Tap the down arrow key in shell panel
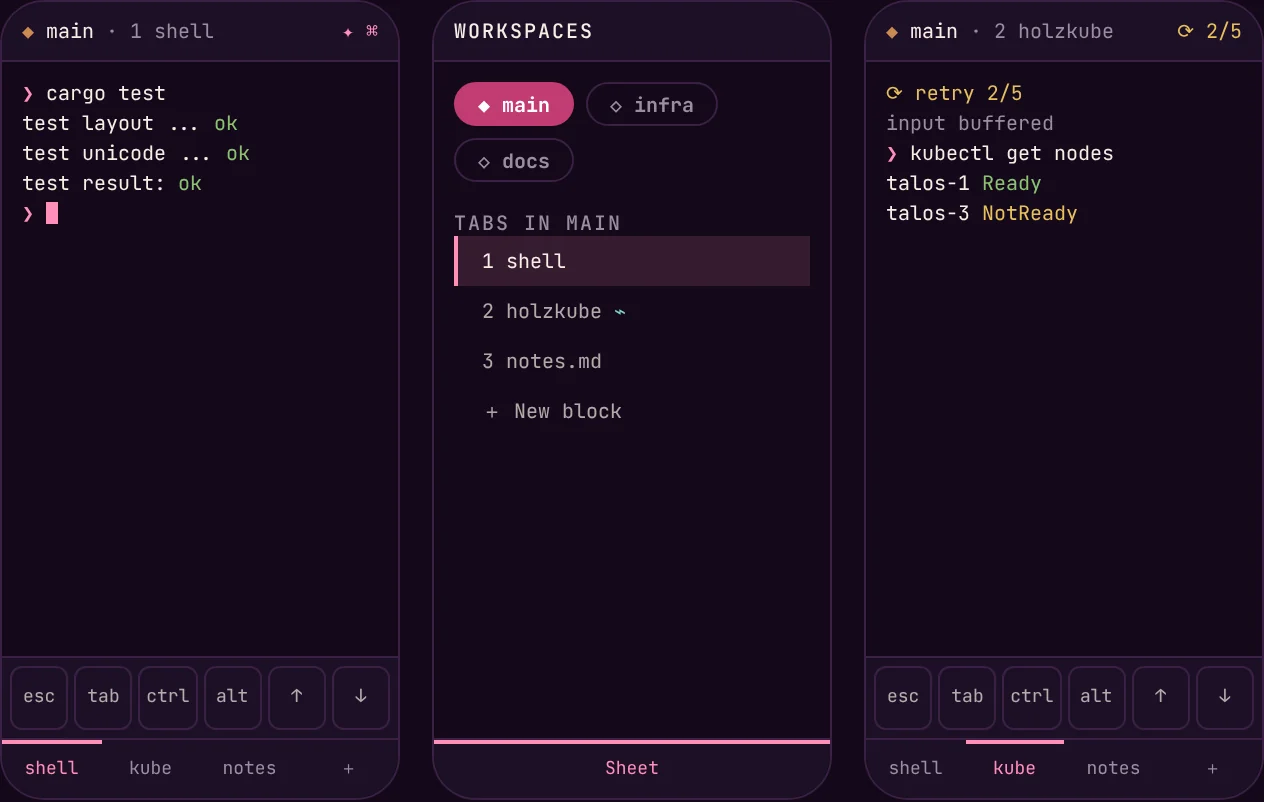This screenshot has width=1264, height=802. pyautogui.click(x=361, y=697)
